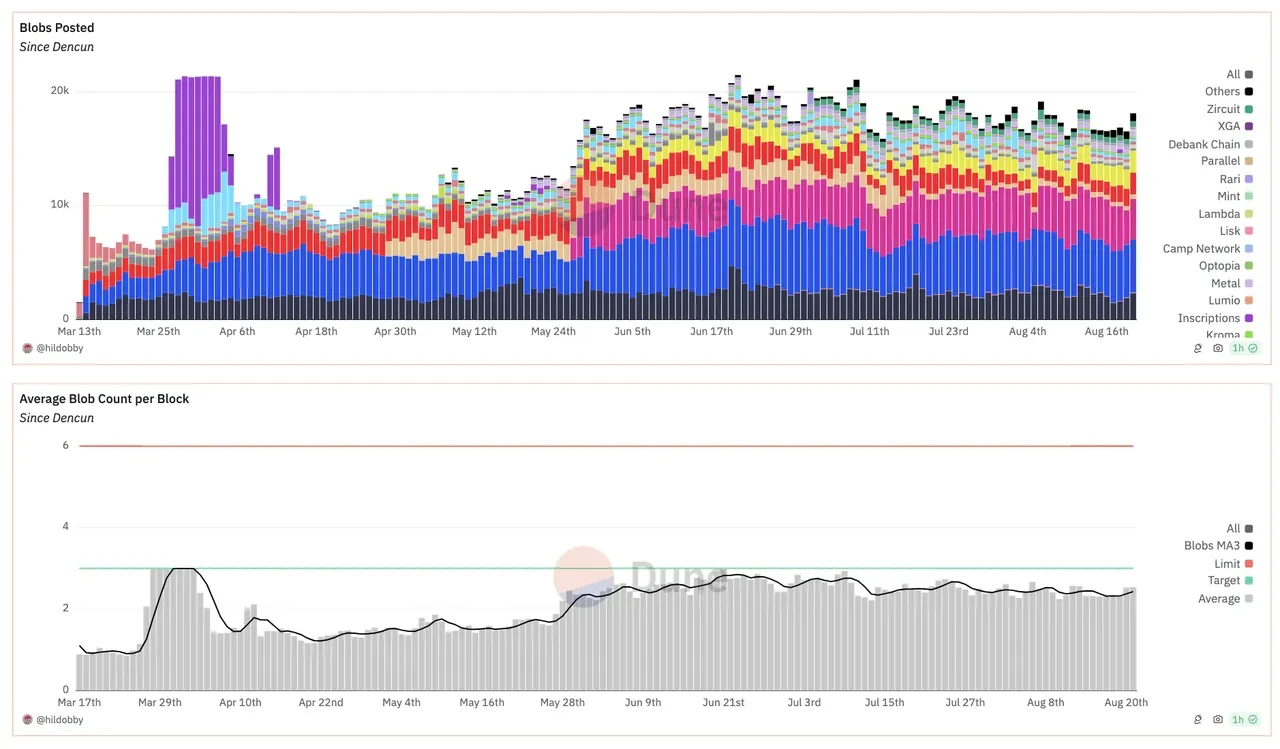Click the checkmark freshness icon on the bottom chart
Viewport: 1280px width, 749px height.
1253,719
